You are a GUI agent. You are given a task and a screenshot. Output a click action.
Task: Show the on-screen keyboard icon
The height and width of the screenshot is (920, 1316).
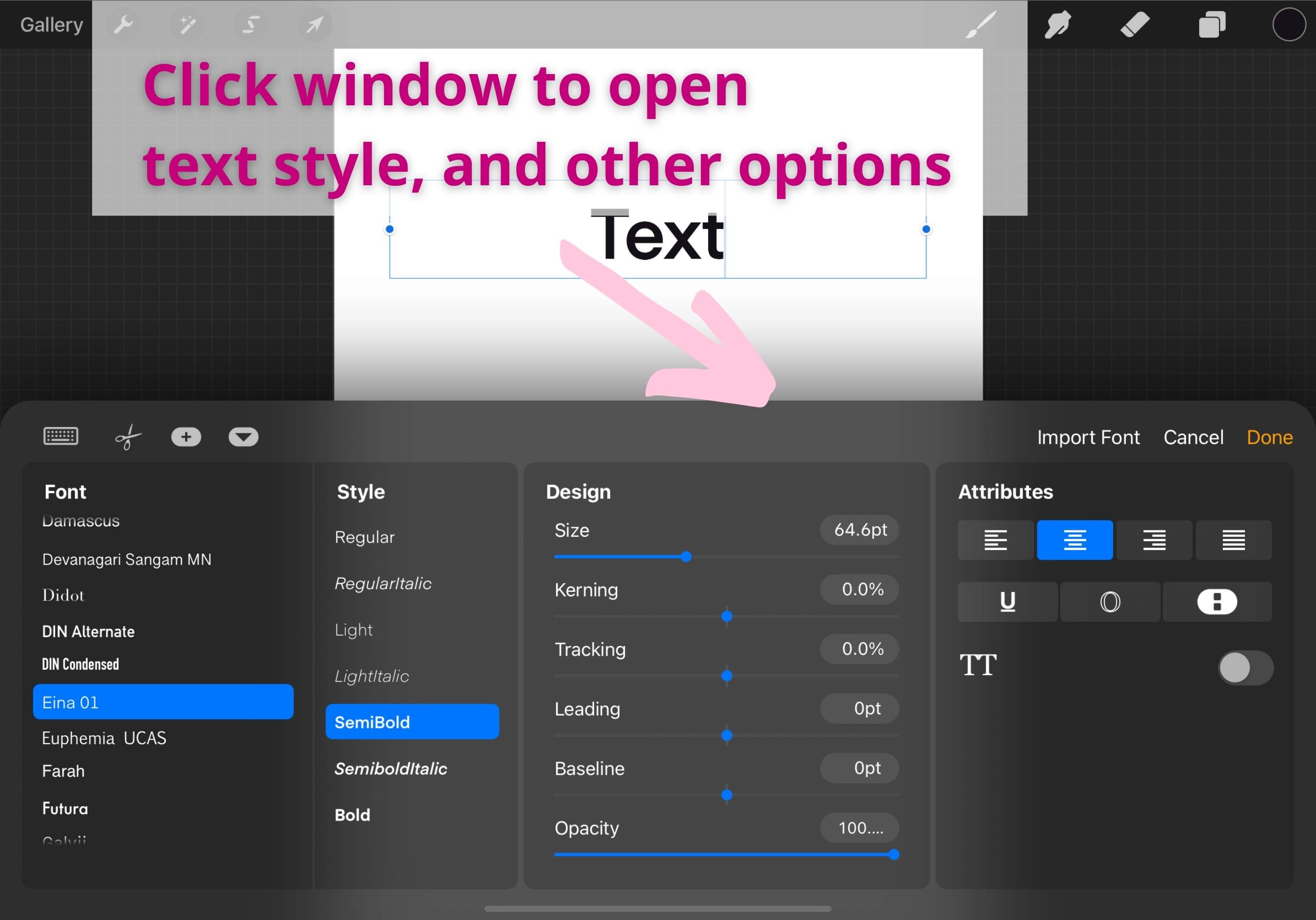pos(60,436)
